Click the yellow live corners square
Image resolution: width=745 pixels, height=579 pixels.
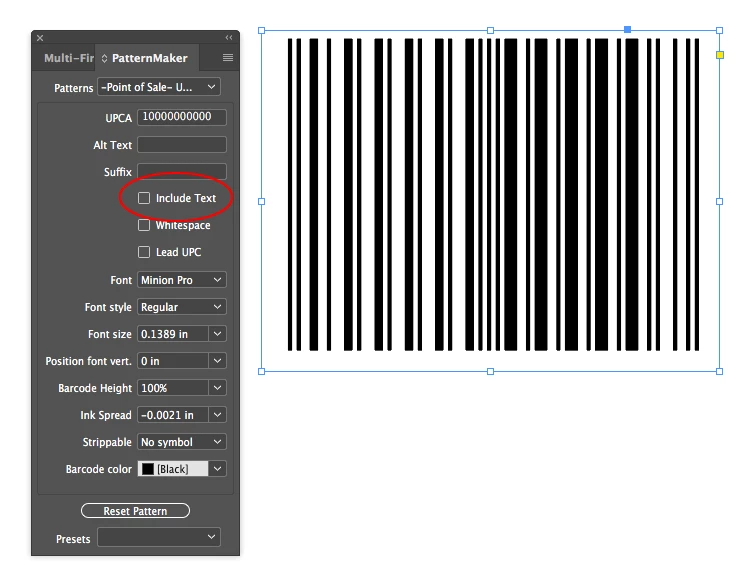pyautogui.click(x=720, y=55)
